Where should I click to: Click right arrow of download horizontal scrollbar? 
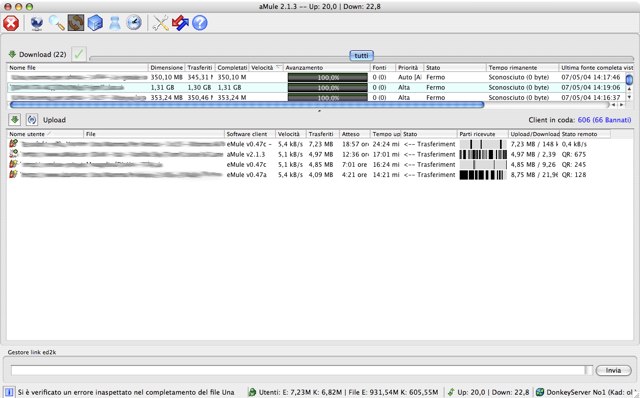621,105
